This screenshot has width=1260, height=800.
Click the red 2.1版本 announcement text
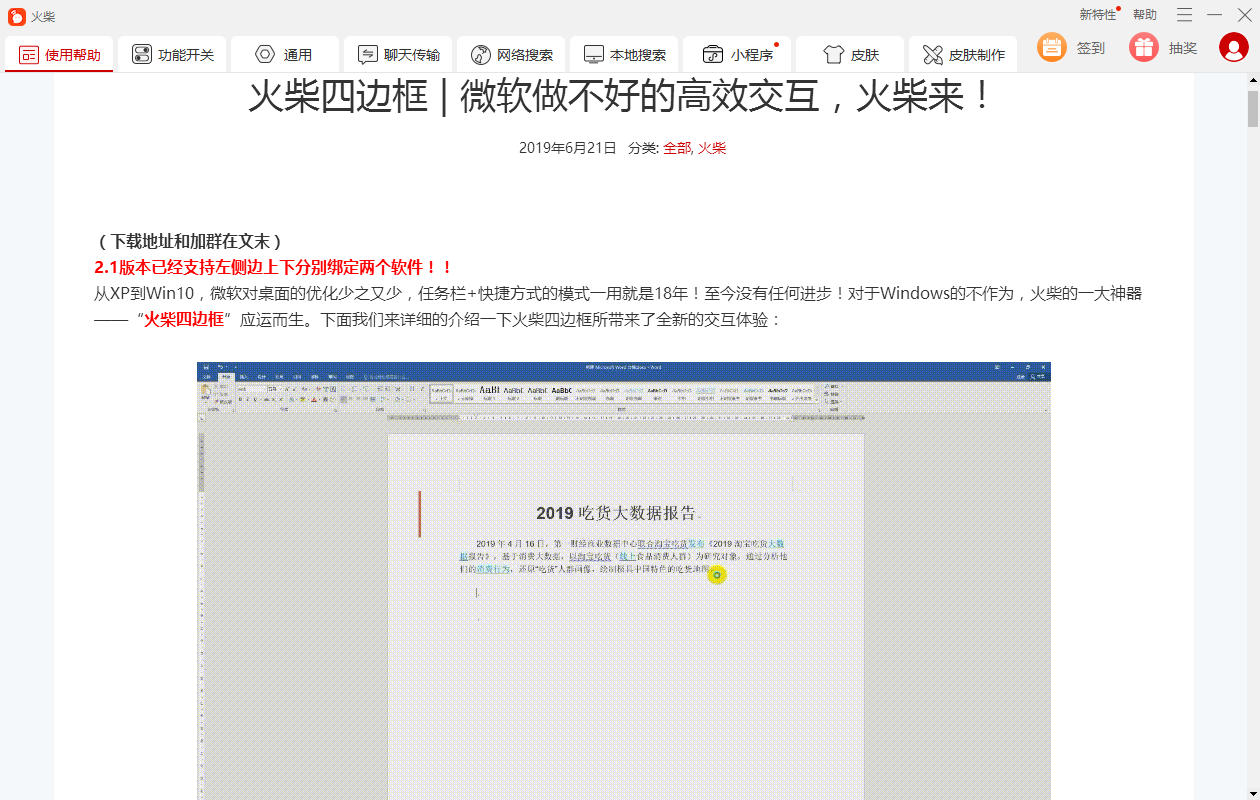pos(274,268)
